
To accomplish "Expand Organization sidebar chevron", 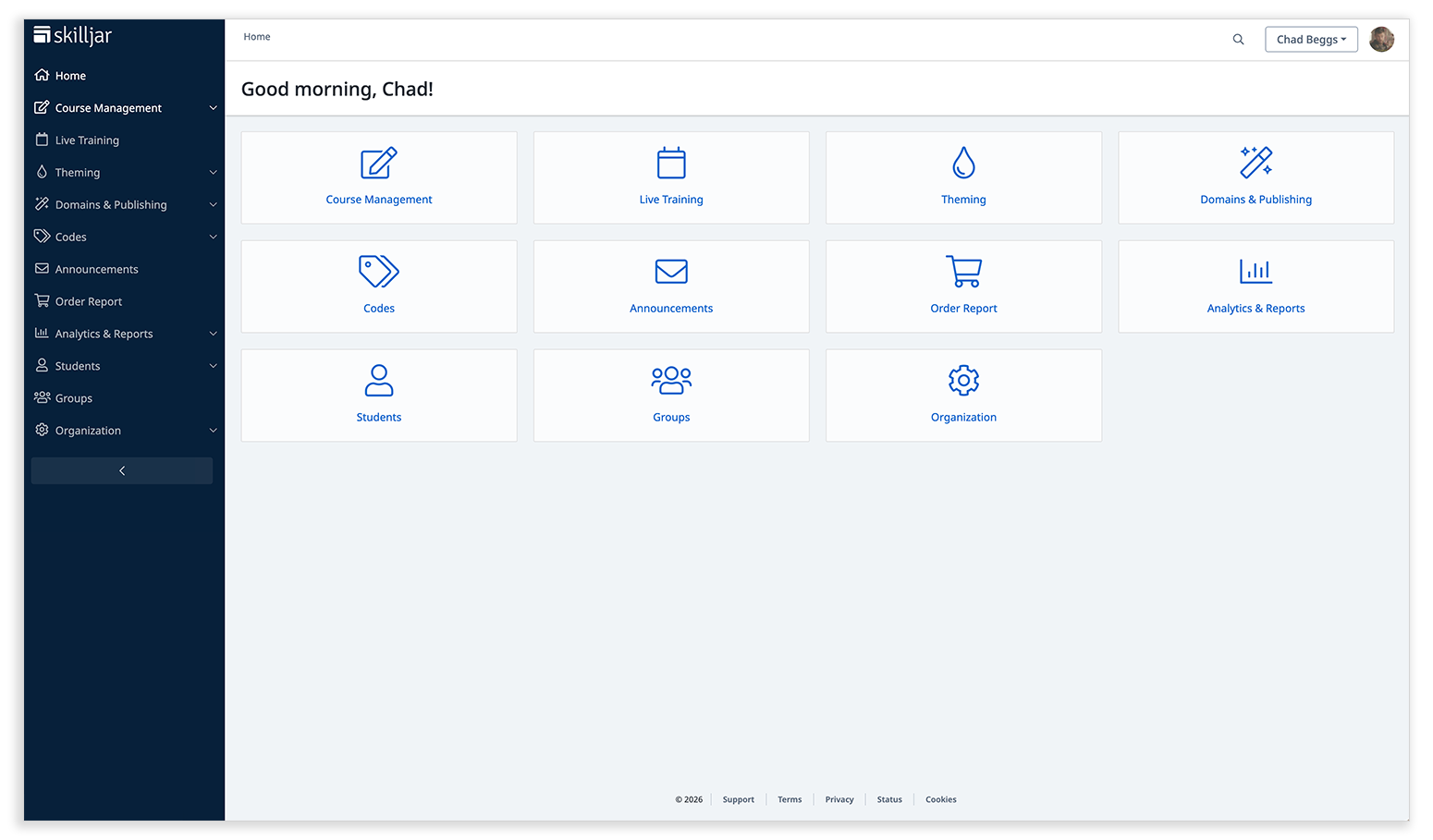I will (213, 431).
